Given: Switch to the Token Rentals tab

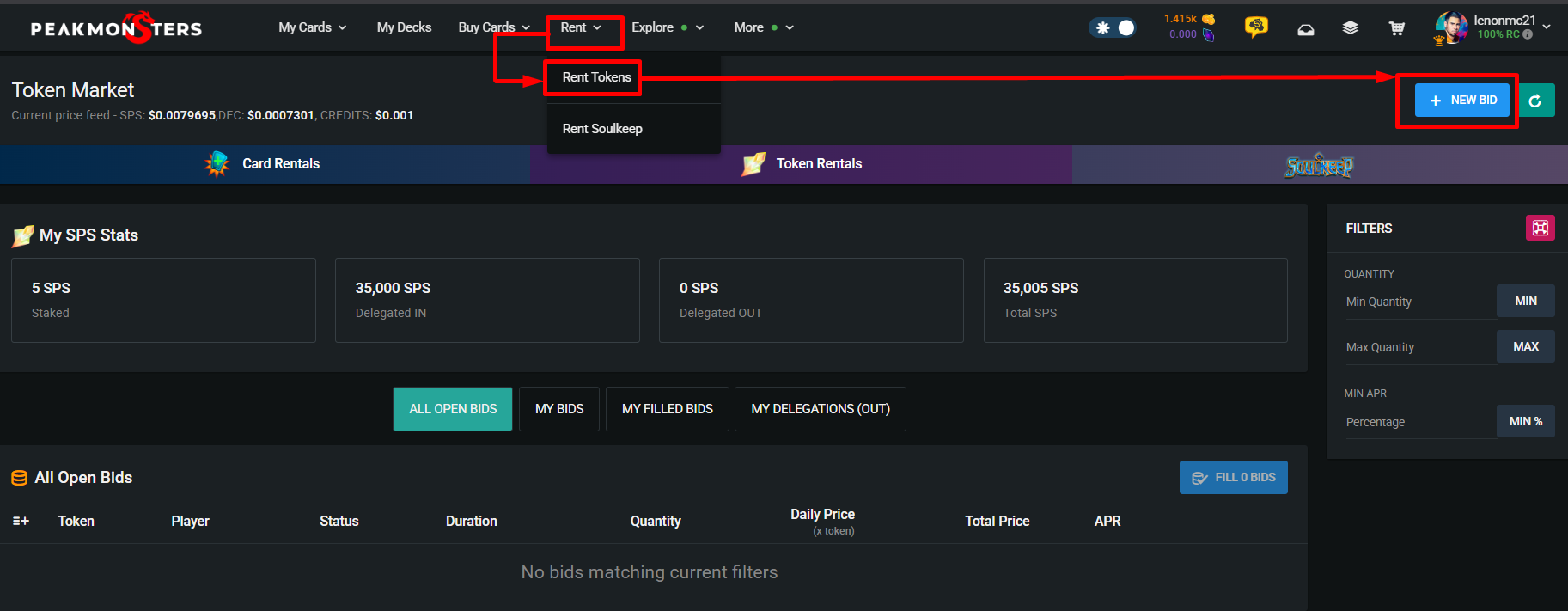Looking at the screenshot, I should click(x=801, y=164).
